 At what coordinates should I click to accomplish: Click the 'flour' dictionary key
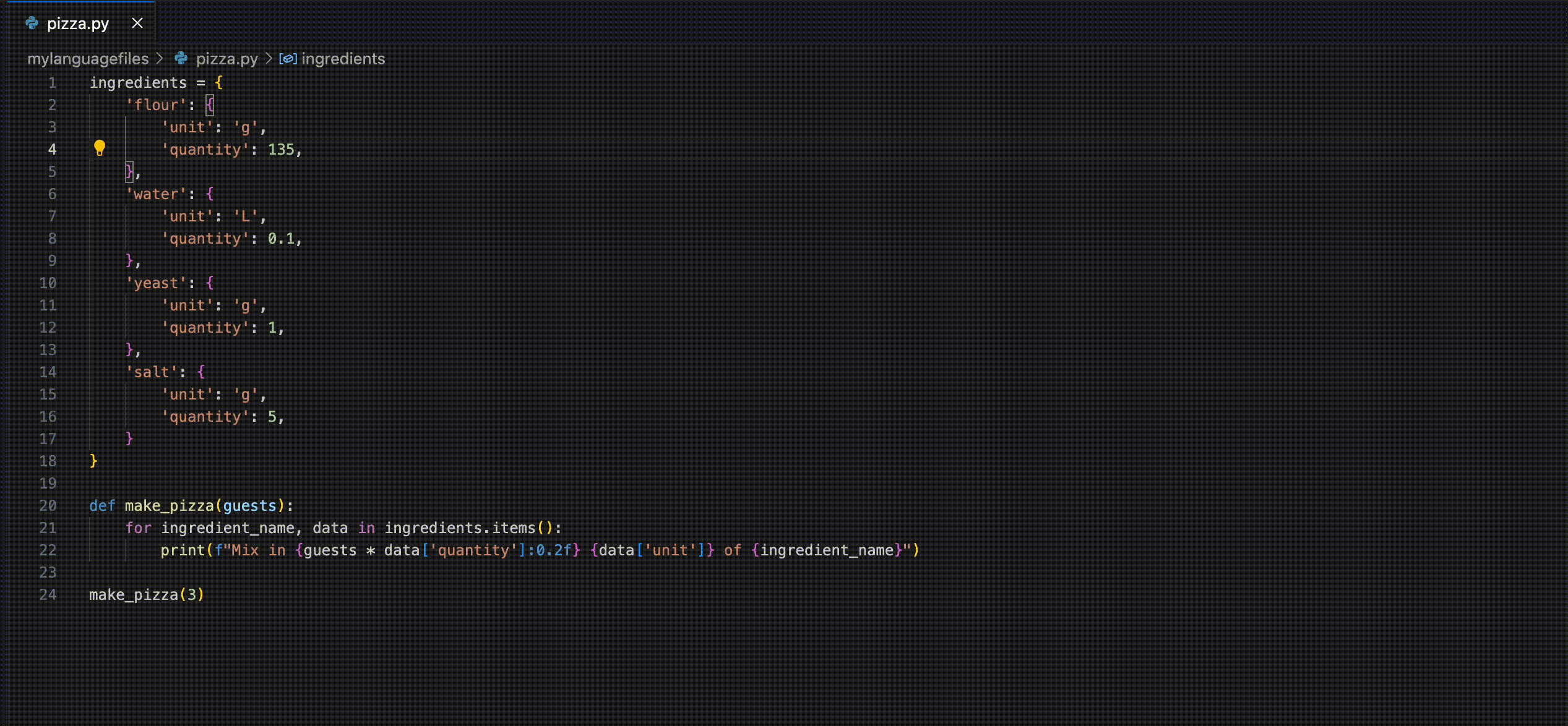tap(156, 105)
